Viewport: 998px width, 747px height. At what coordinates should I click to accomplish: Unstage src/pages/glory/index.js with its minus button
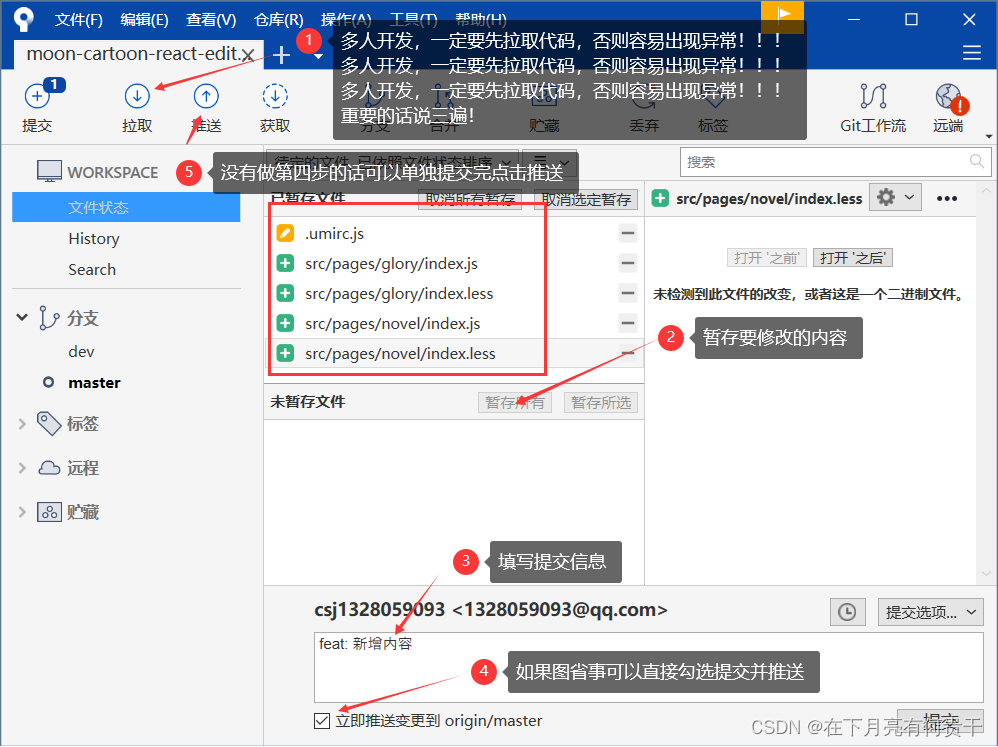628,263
